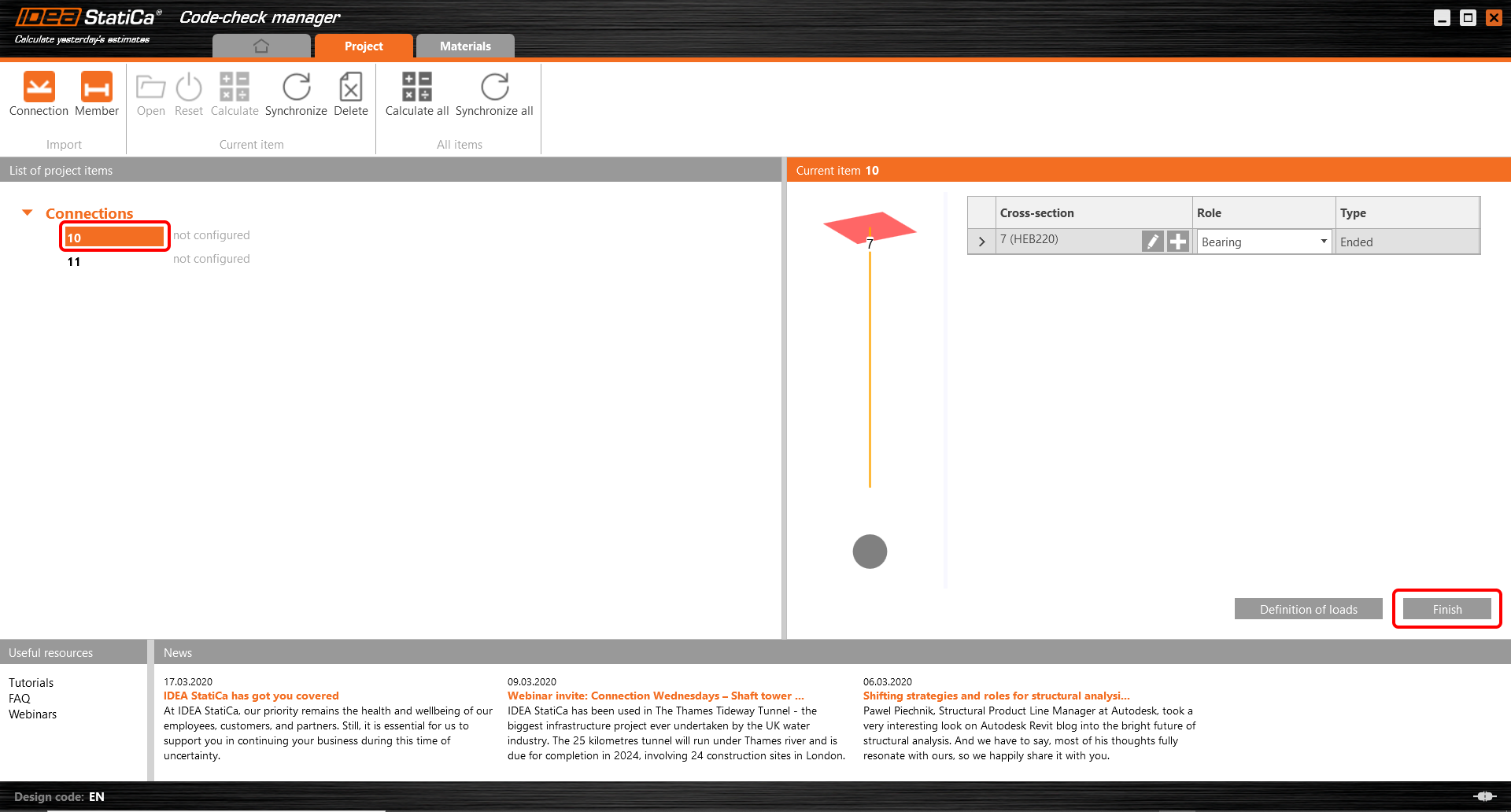The image size is (1511, 812).
Task: Open the FAQ resource link
Action: (20, 699)
